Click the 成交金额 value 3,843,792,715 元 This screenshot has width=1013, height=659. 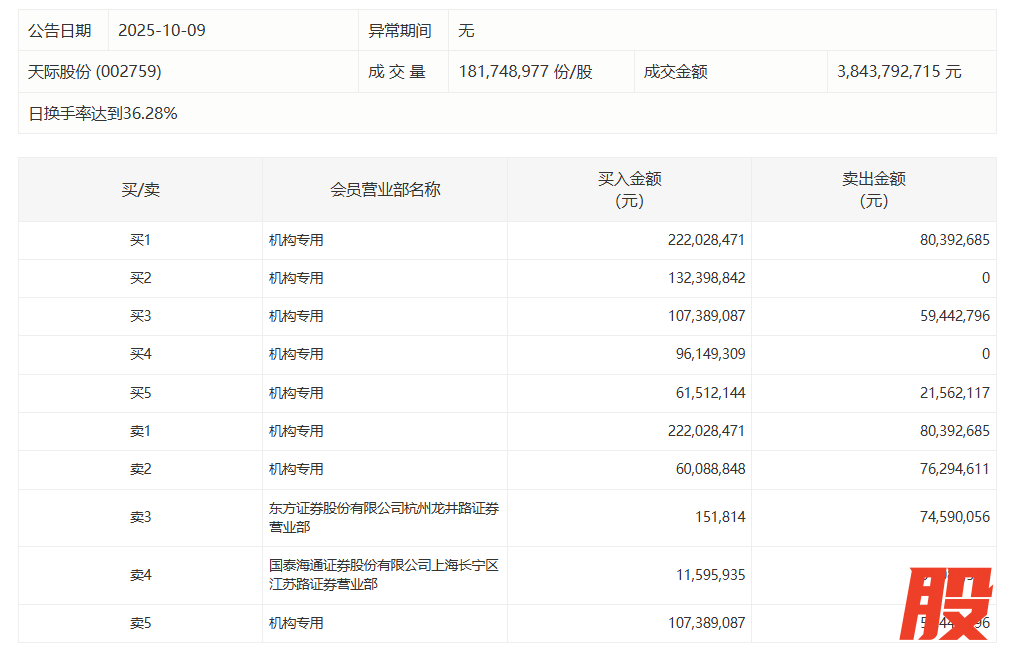click(899, 72)
